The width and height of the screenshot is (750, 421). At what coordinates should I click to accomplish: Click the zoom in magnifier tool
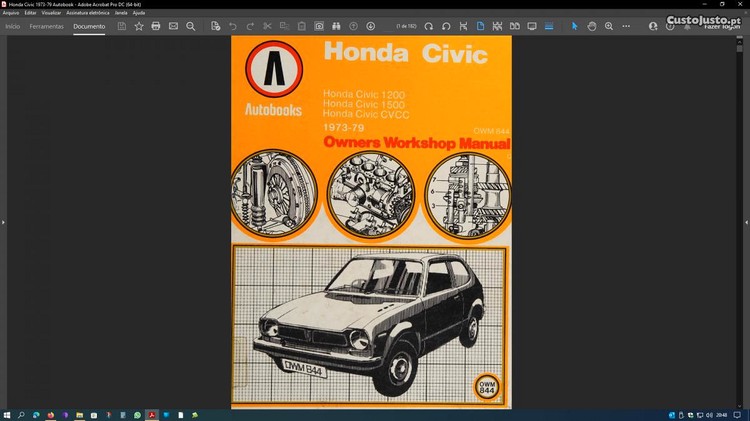point(608,26)
